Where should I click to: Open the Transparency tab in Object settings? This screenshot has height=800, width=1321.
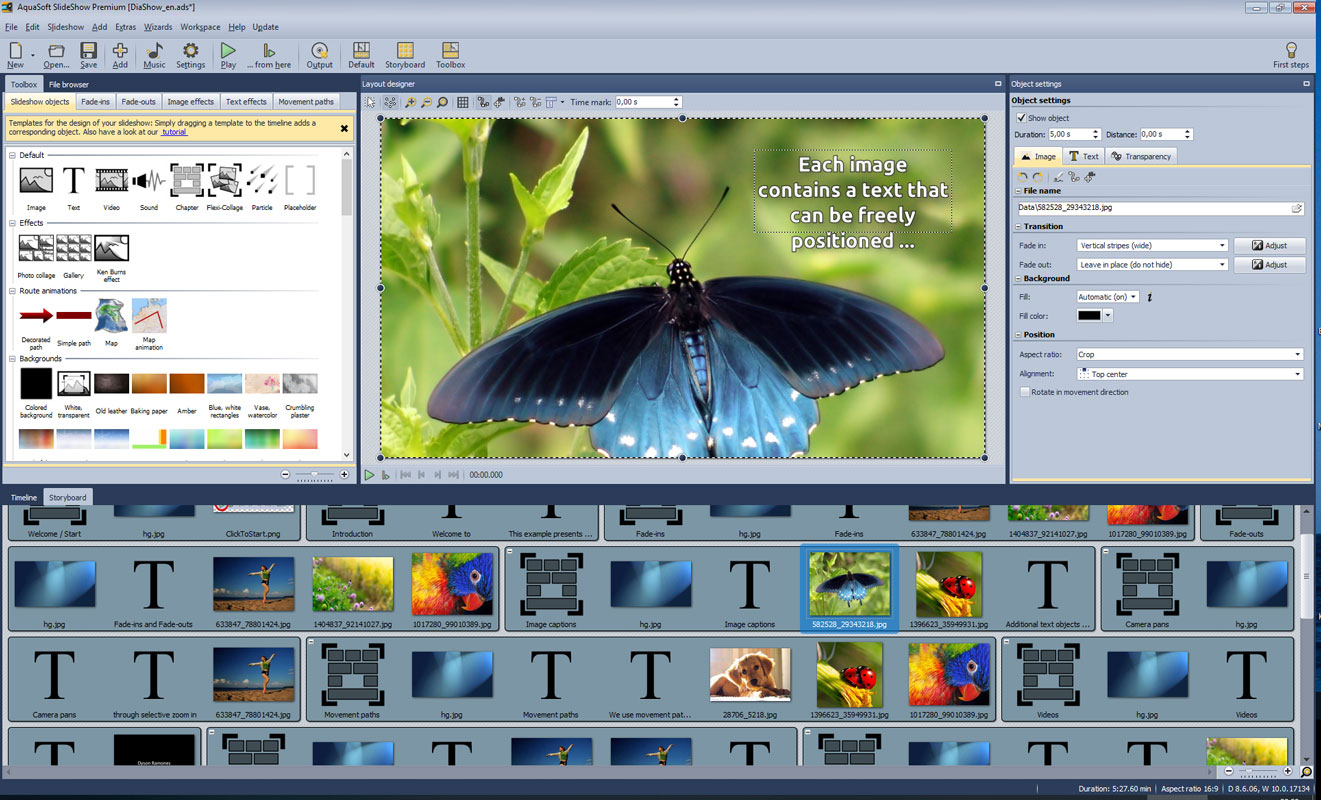point(1140,156)
